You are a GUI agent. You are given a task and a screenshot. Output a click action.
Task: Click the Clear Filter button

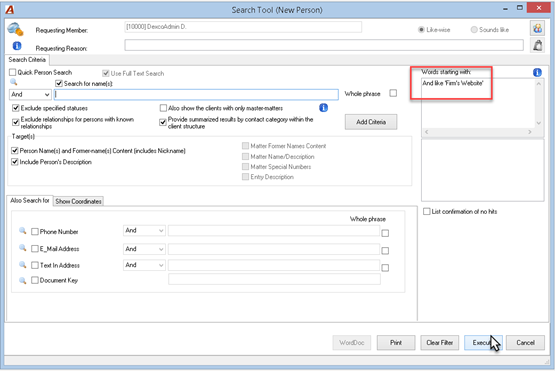tap(440, 342)
